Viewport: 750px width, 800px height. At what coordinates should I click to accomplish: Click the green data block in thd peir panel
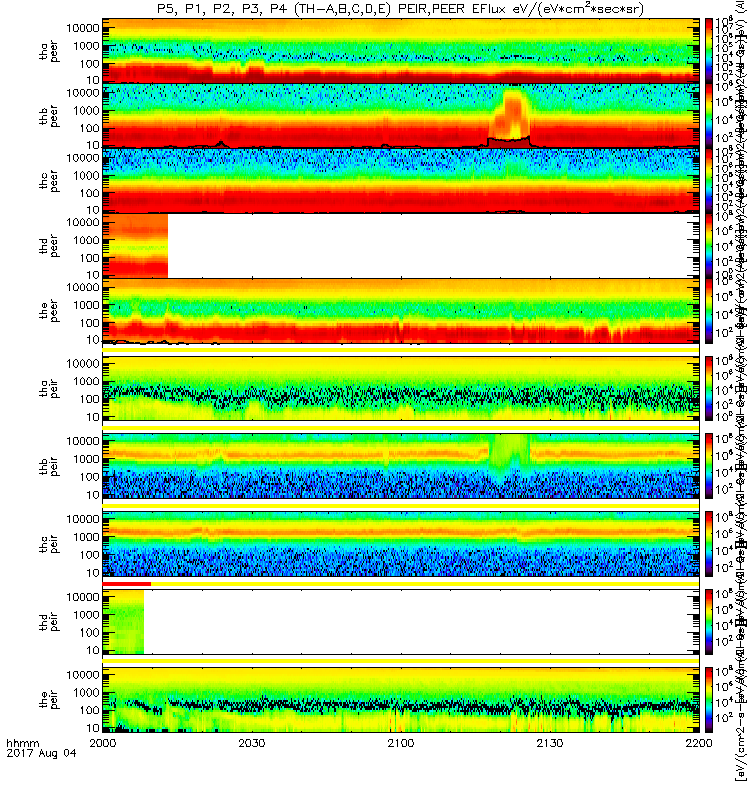123,621
